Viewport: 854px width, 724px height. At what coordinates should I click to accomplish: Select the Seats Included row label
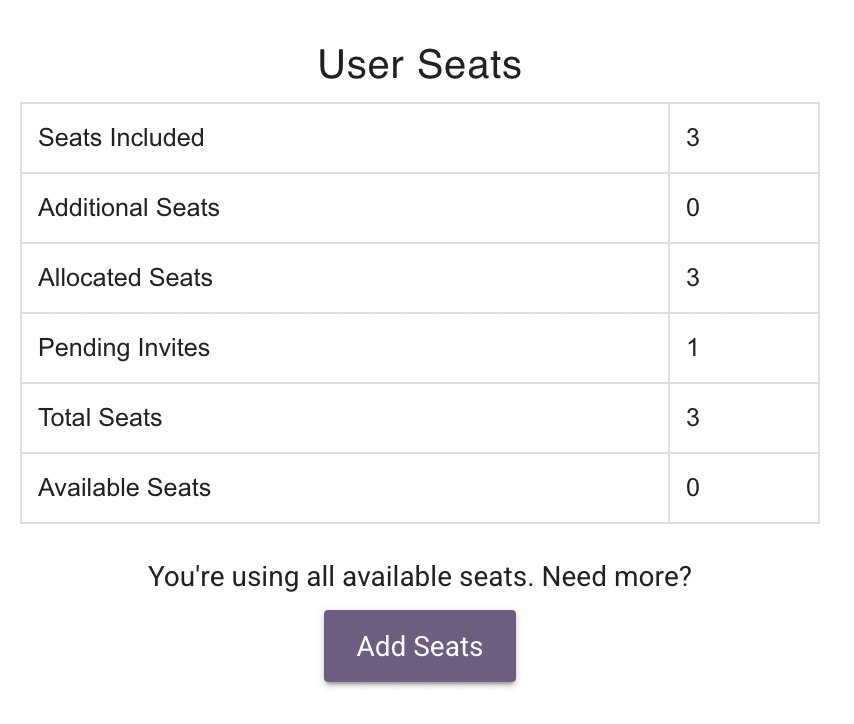coord(121,138)
